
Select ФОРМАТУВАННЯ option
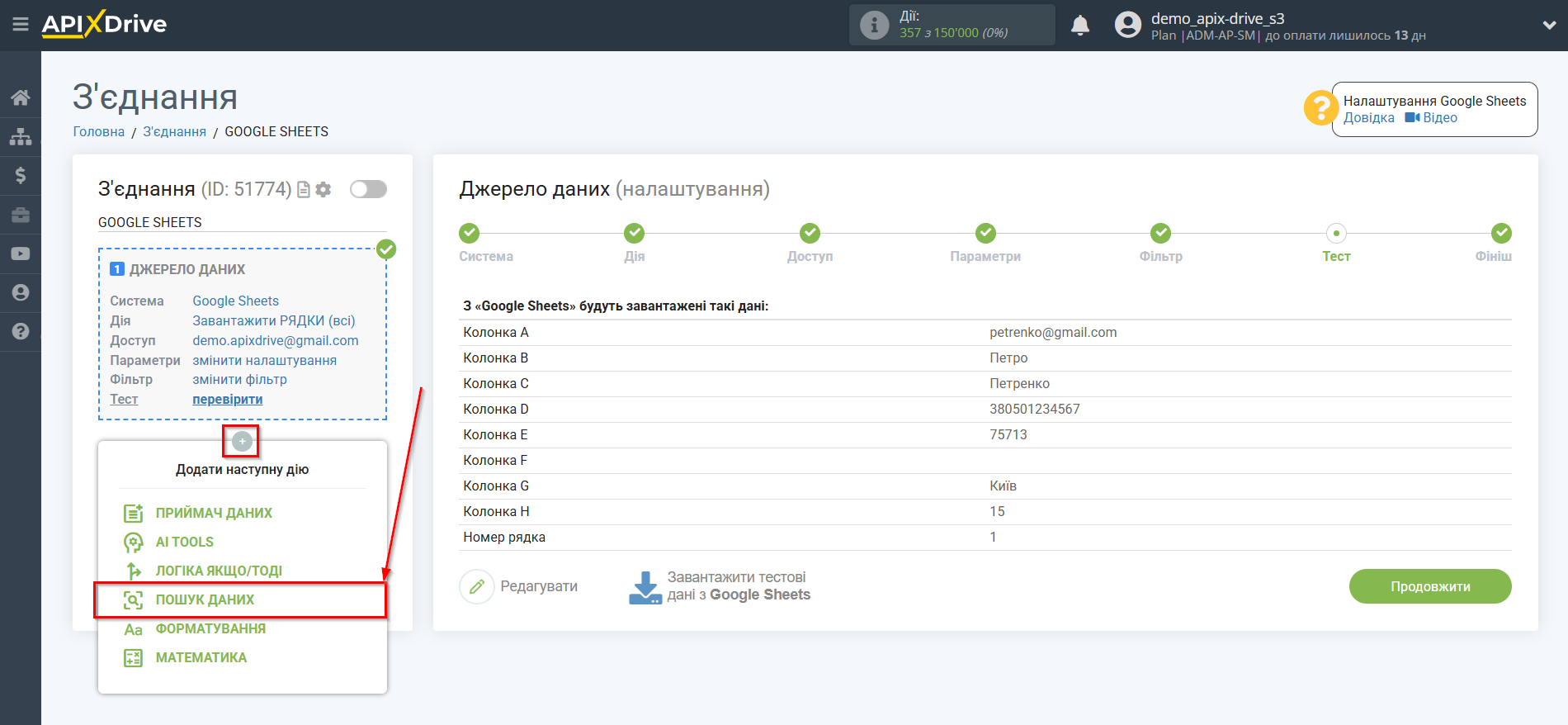210,628
